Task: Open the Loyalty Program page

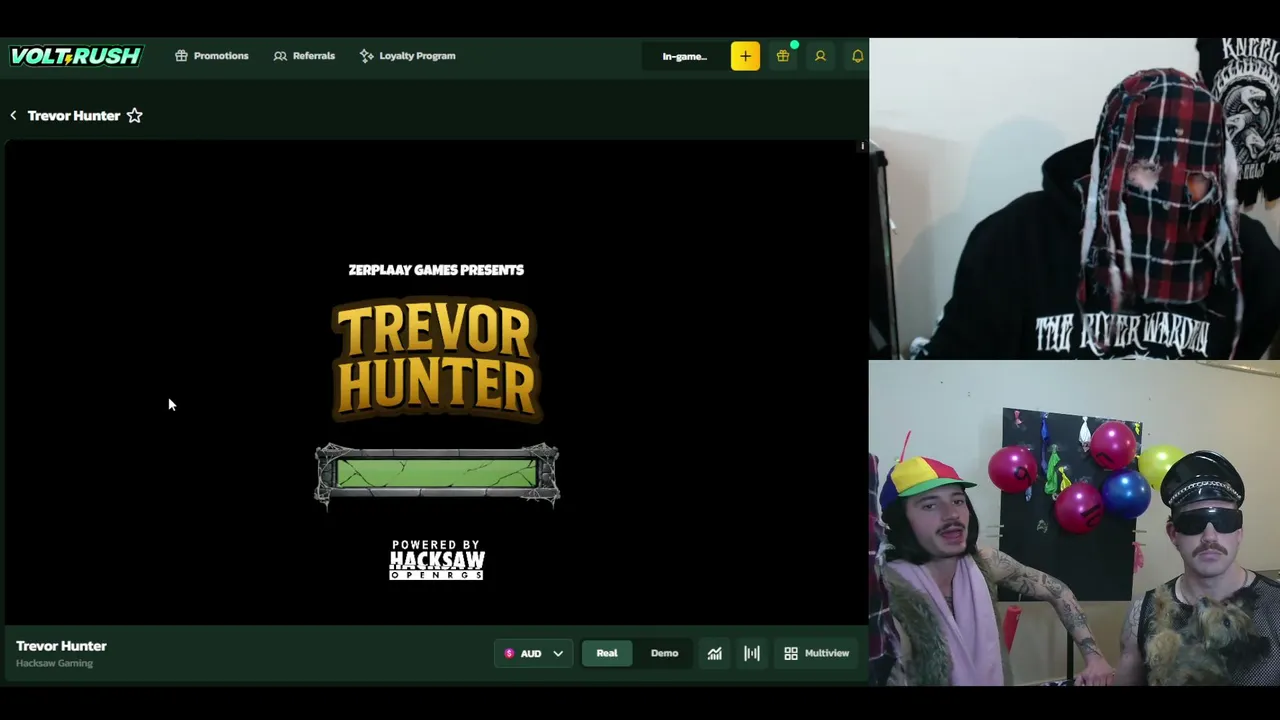Action: click(x=407, y=56)
